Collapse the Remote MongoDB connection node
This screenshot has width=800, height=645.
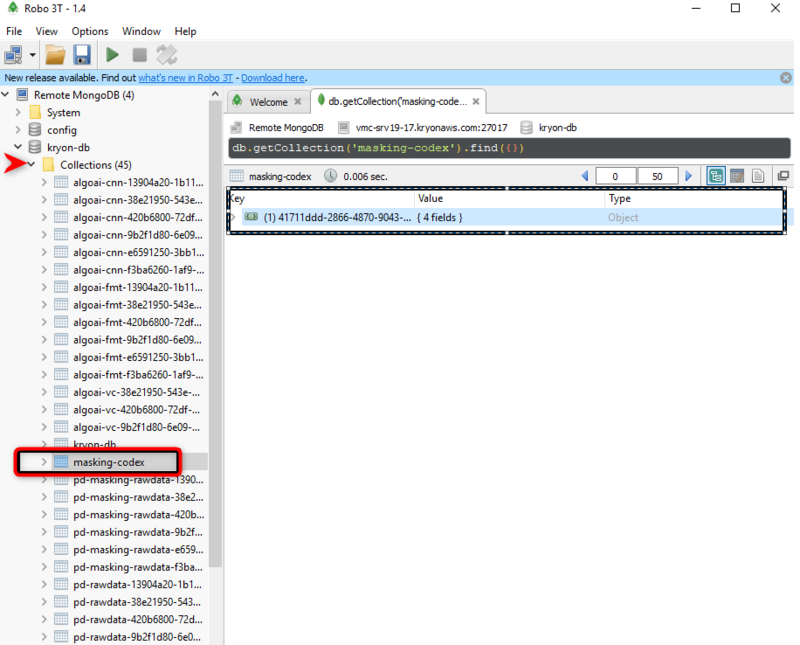6,94
